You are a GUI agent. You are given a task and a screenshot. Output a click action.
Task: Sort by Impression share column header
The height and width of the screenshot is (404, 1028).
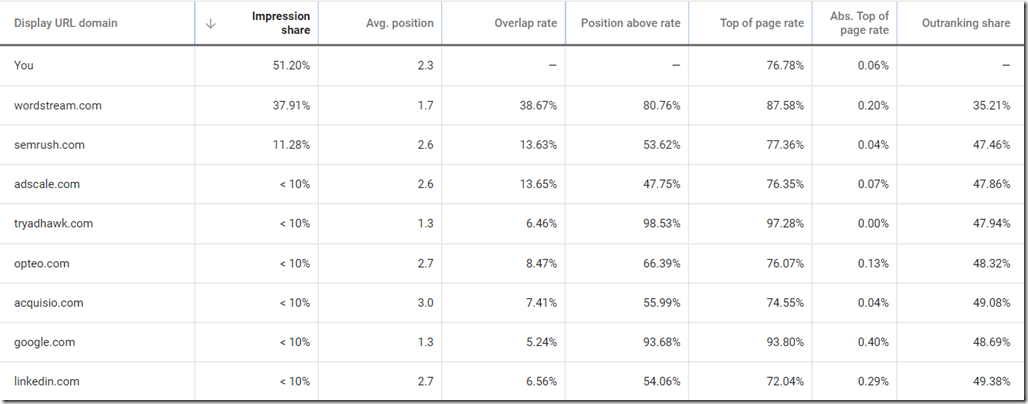pos(281,24)
